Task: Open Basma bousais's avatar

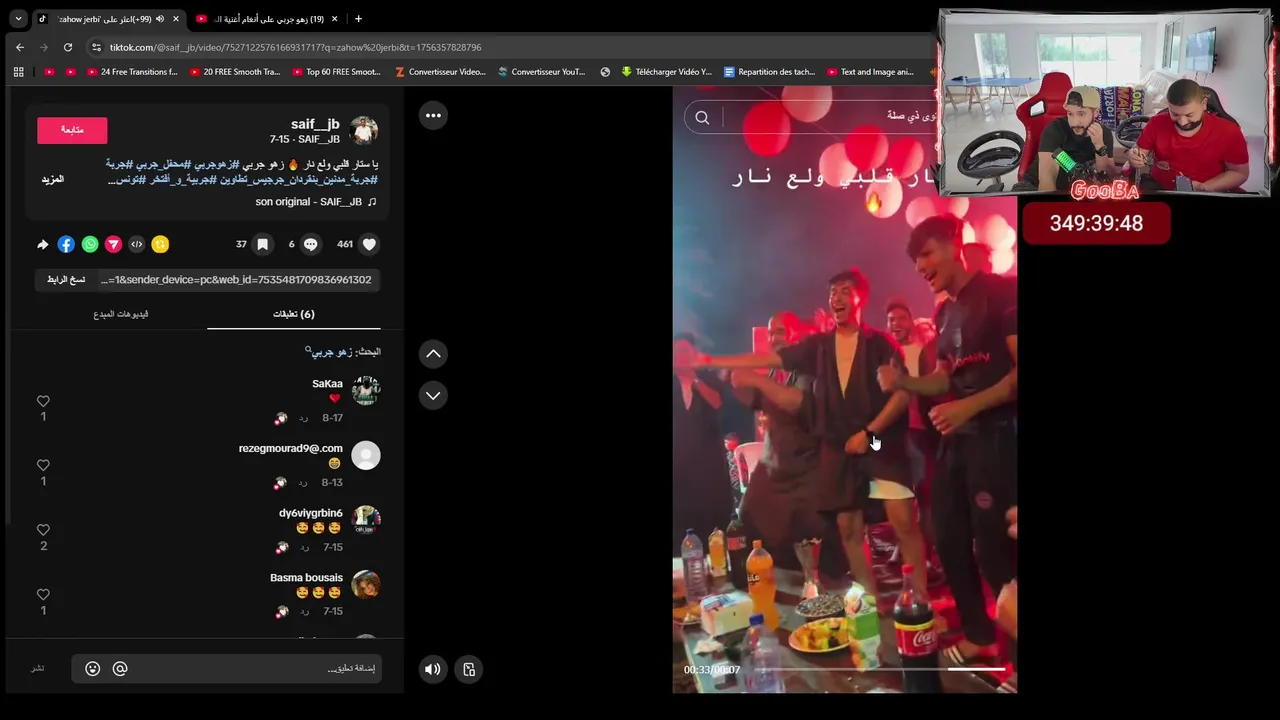Action: click(366, 584)
